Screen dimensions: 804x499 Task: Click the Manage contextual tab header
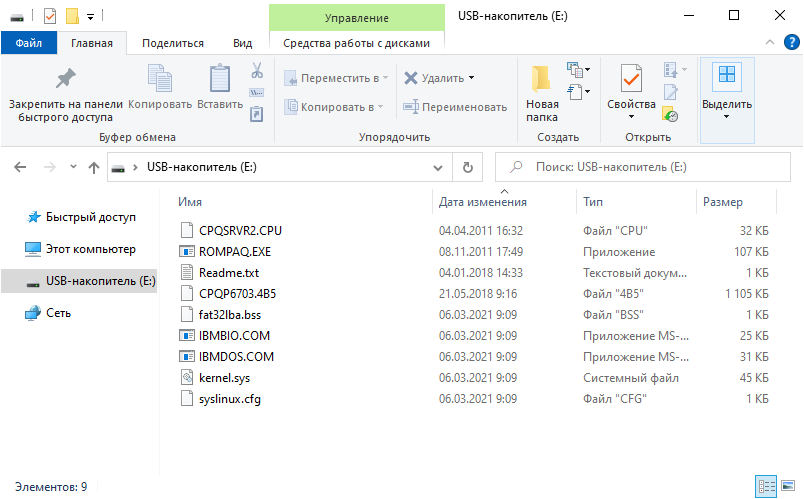pos(356,18)
